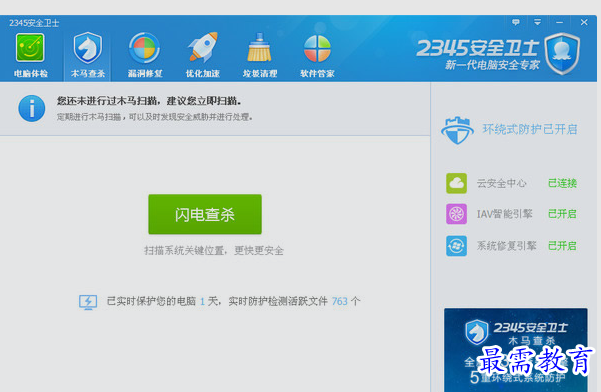Screen dimensions: 601x392
Task: Click the 2345安全卫士 window title text
Action: point(34,23)
